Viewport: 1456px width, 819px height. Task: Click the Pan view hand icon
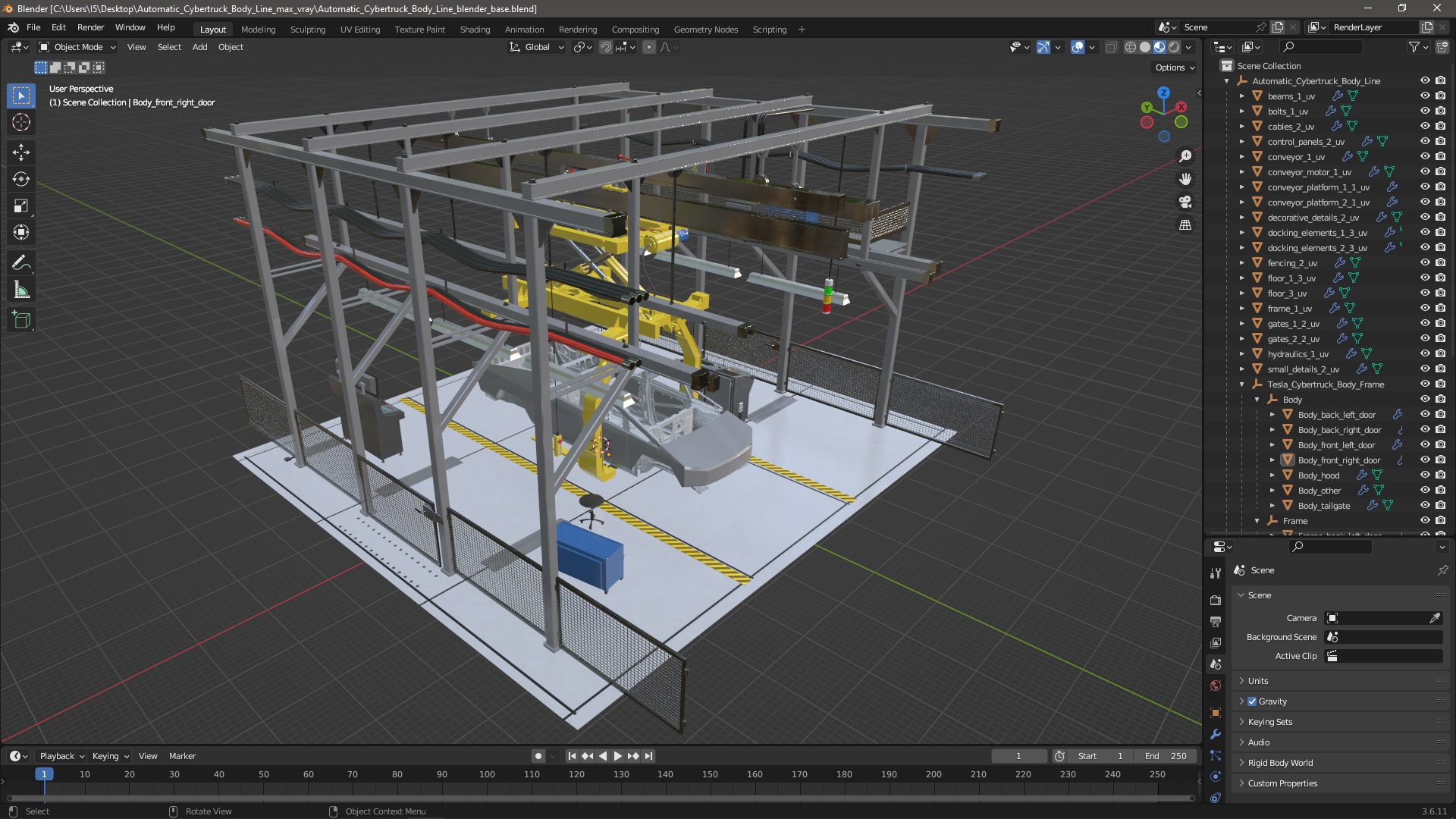tap(1185, 179)
